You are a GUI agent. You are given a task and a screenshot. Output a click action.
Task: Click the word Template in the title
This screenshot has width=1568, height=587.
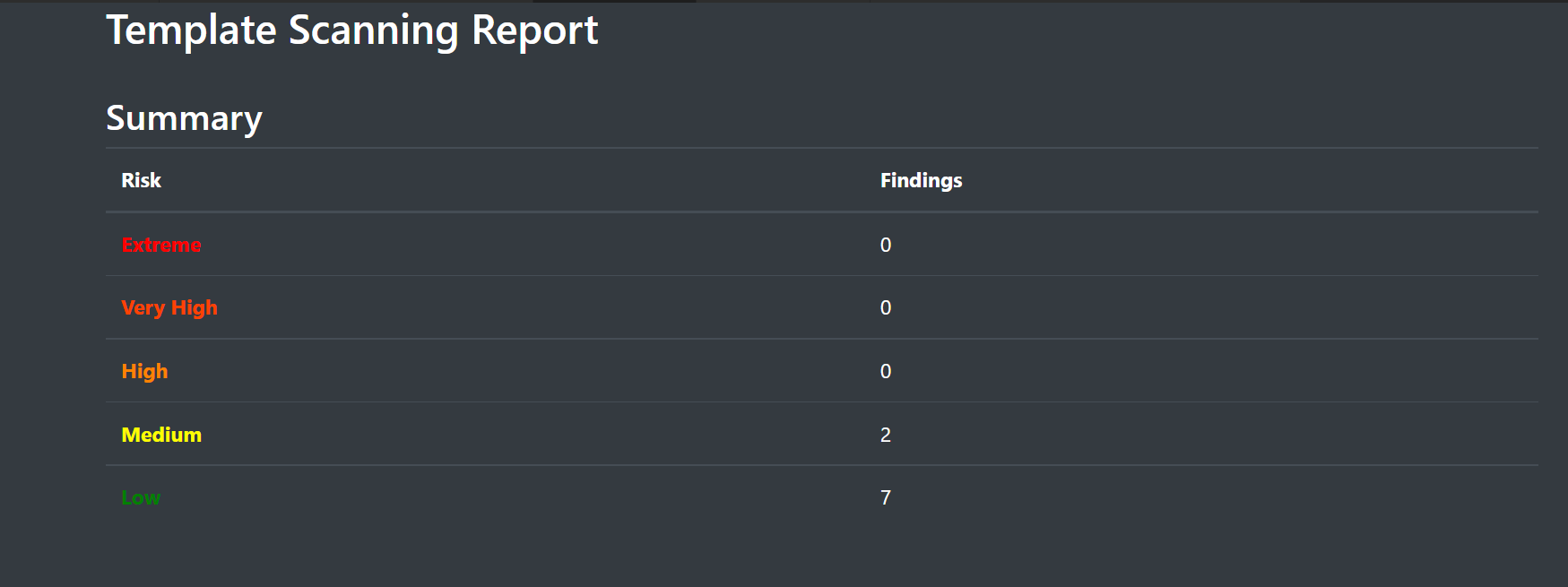pyautogui.click(x=192, y=32)
